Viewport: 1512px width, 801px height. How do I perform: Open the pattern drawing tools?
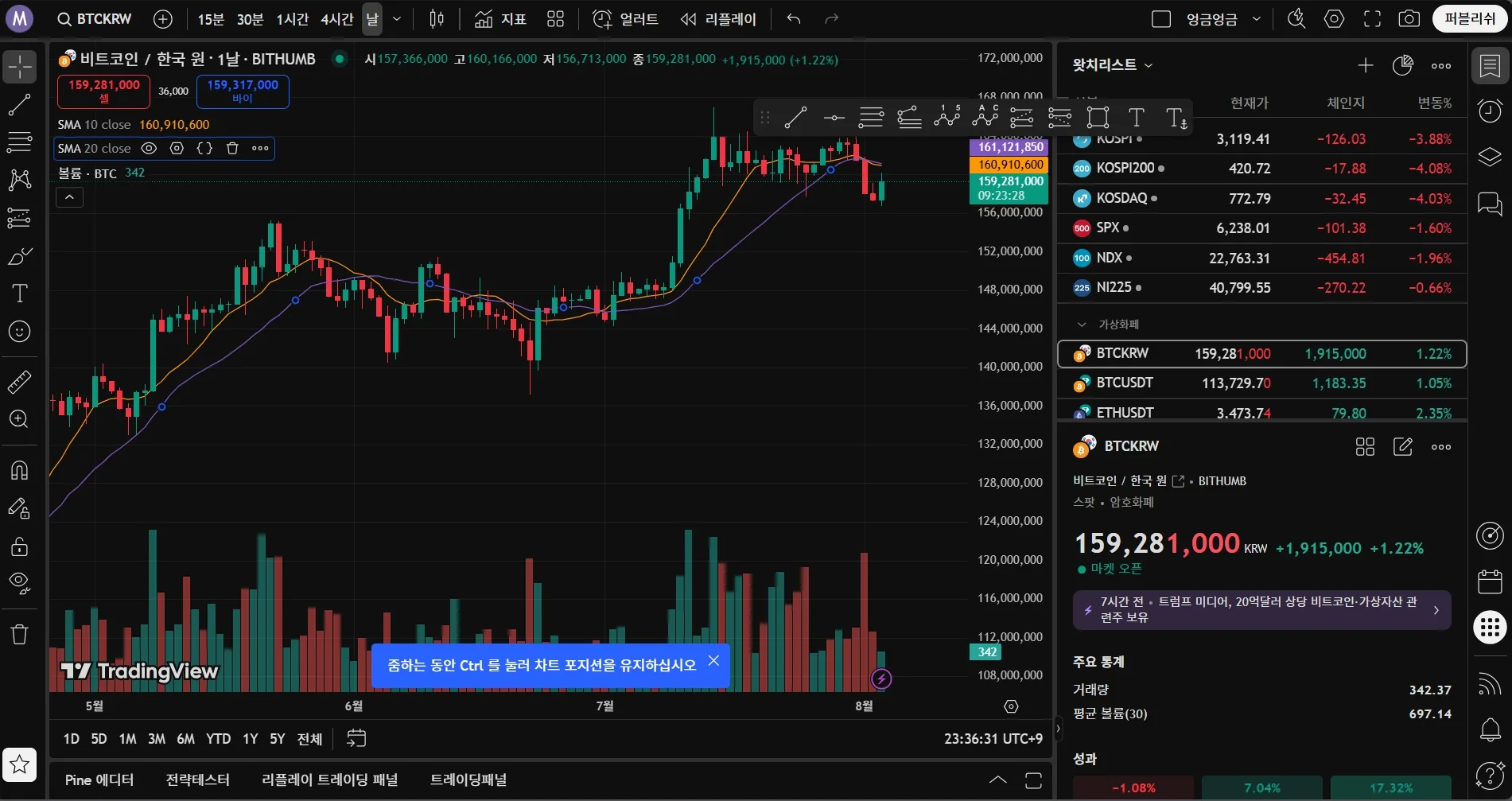click(x=20, y=180)
